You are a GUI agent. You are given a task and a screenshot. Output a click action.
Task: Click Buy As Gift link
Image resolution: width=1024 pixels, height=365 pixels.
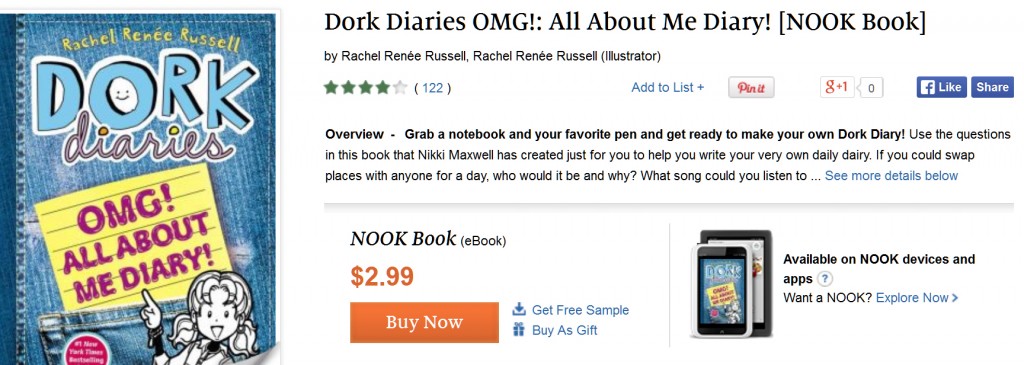click(564, 330)
